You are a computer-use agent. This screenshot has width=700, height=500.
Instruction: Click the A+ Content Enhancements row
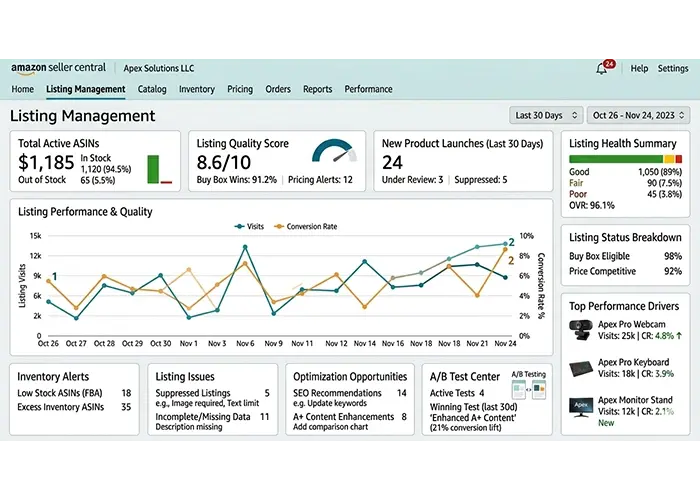350,417
